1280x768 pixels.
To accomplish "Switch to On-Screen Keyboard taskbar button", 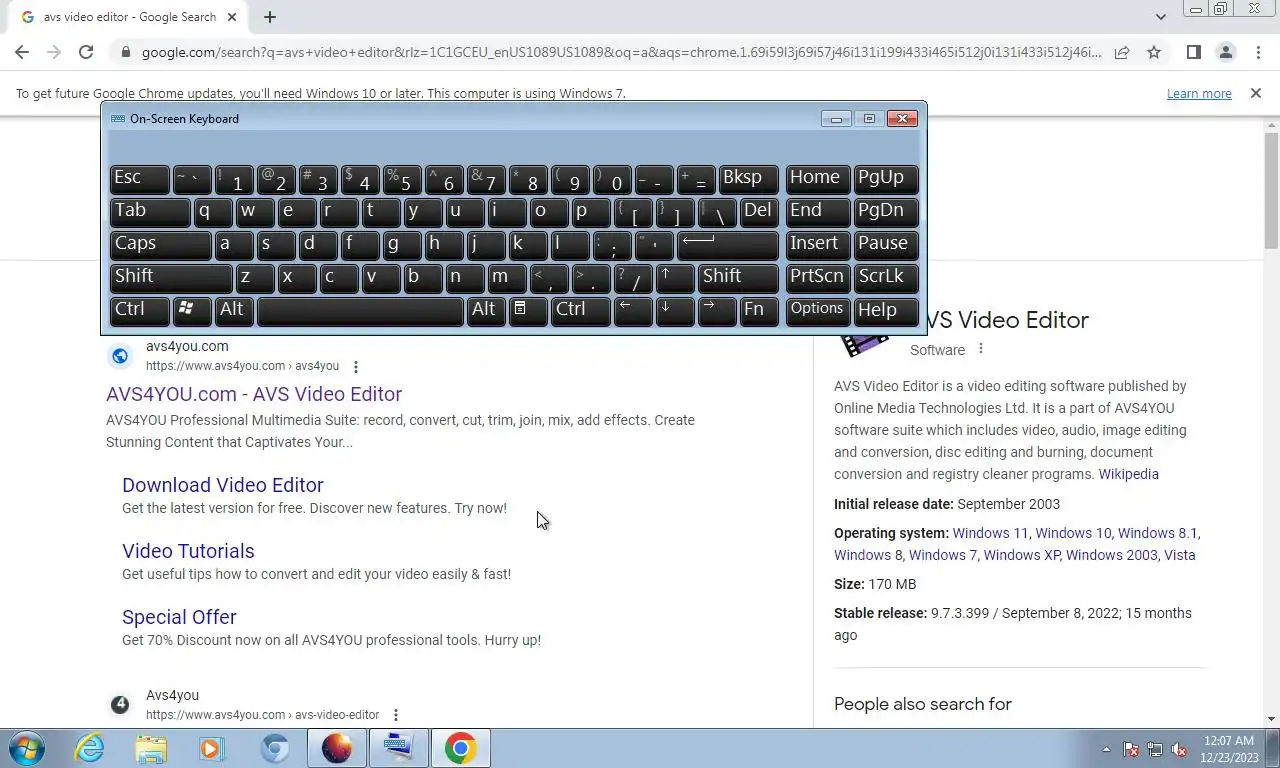I will 398,748.
